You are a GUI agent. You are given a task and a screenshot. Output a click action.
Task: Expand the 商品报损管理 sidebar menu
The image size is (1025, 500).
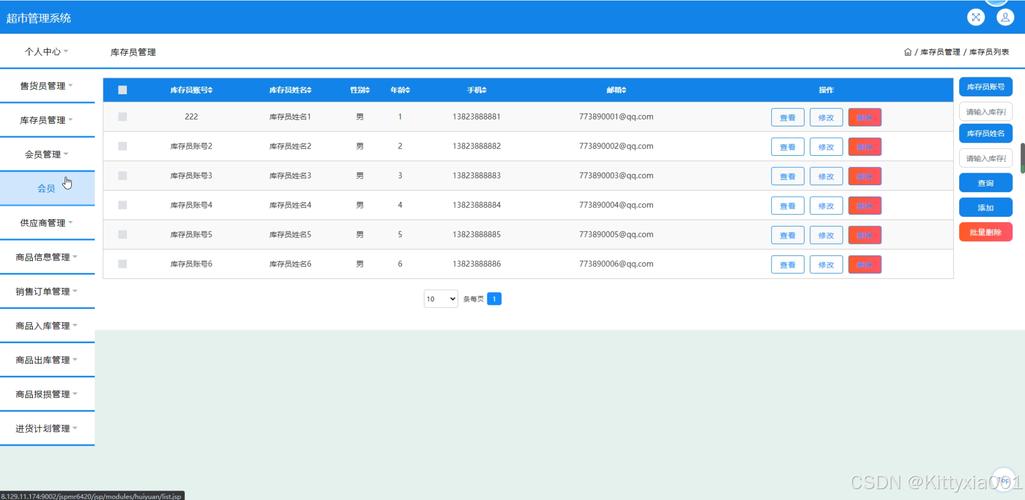pyautogui.click(x=47, y=394)
